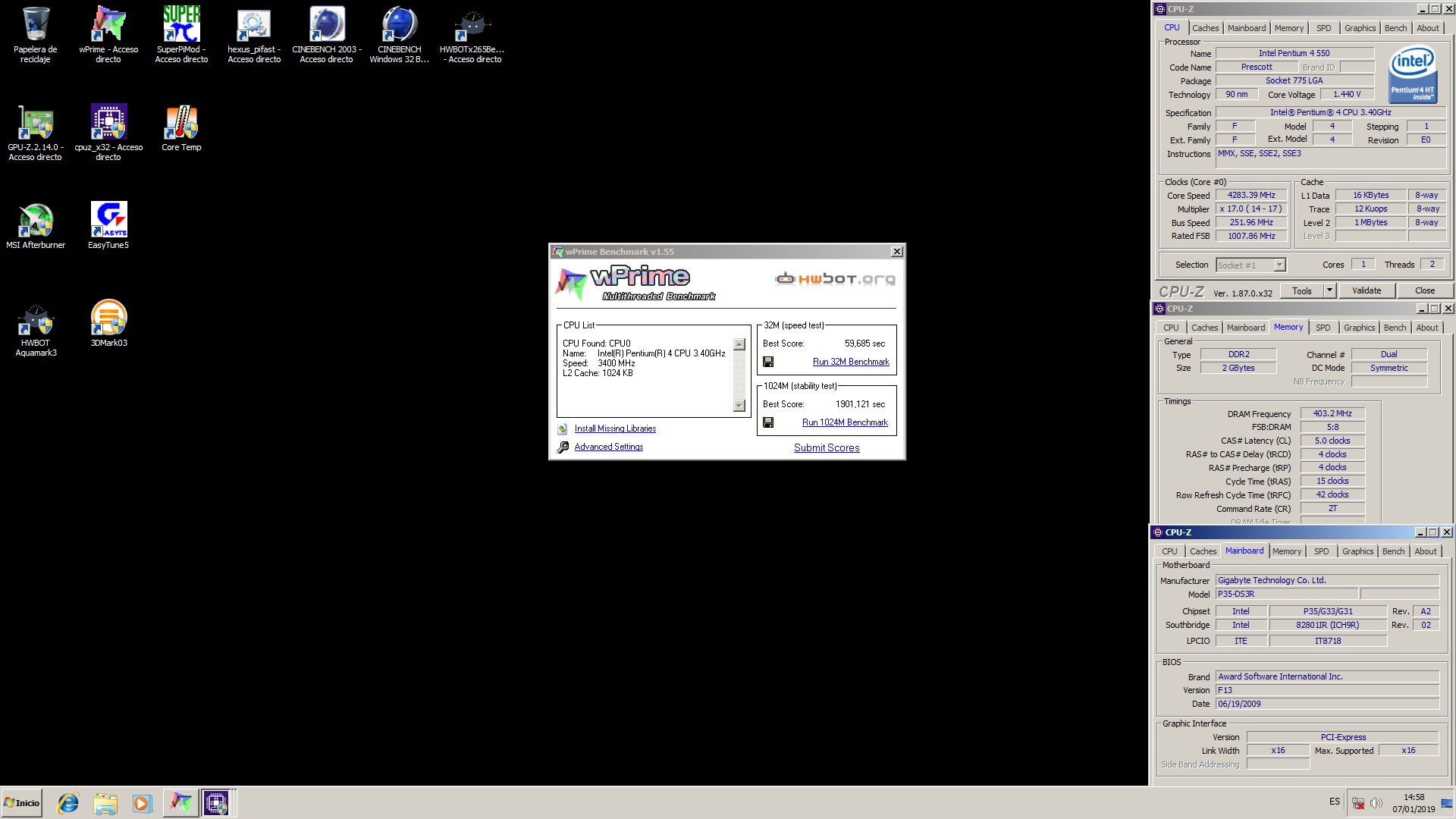Click the Show Desktop button in taskbar corner
This screenshot has height=819, width=1456.
click(x=1447, y=803)
